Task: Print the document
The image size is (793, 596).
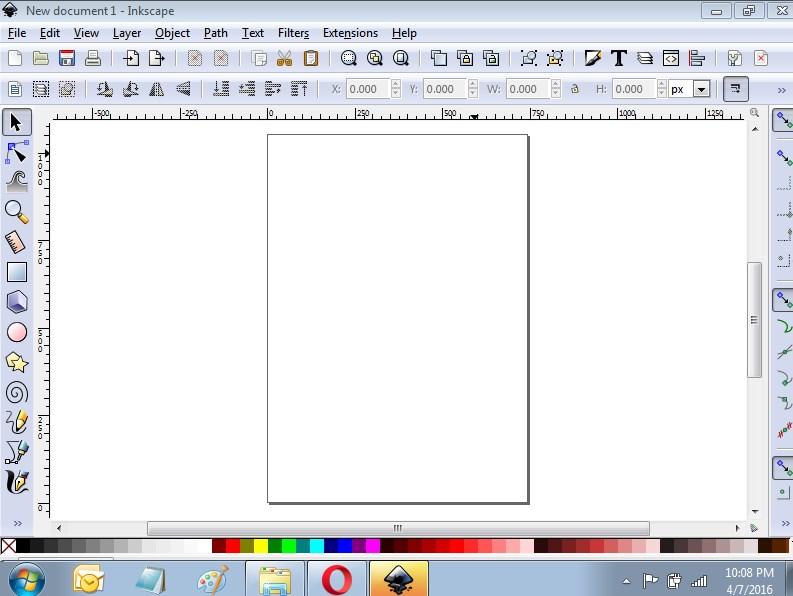Action: click(x=93, y=58)
